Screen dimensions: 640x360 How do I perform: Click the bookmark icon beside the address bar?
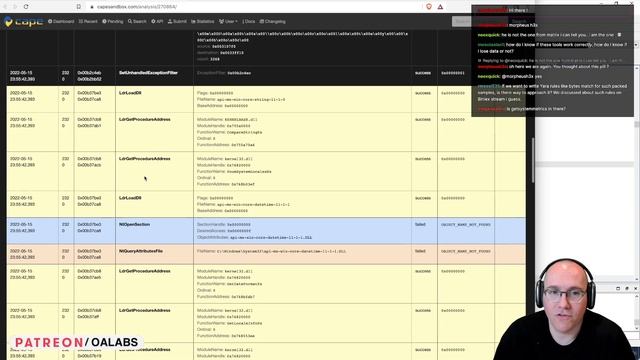(79, 7)
